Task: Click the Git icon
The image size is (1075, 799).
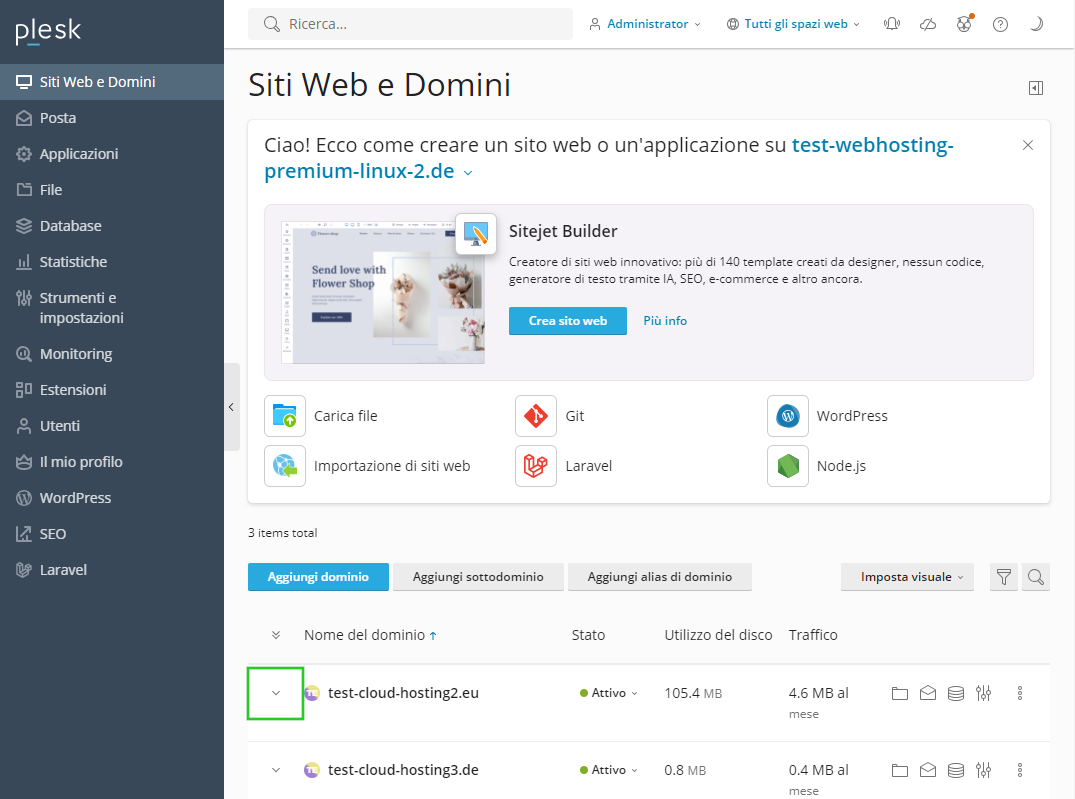Action: [x=535, y=416]
